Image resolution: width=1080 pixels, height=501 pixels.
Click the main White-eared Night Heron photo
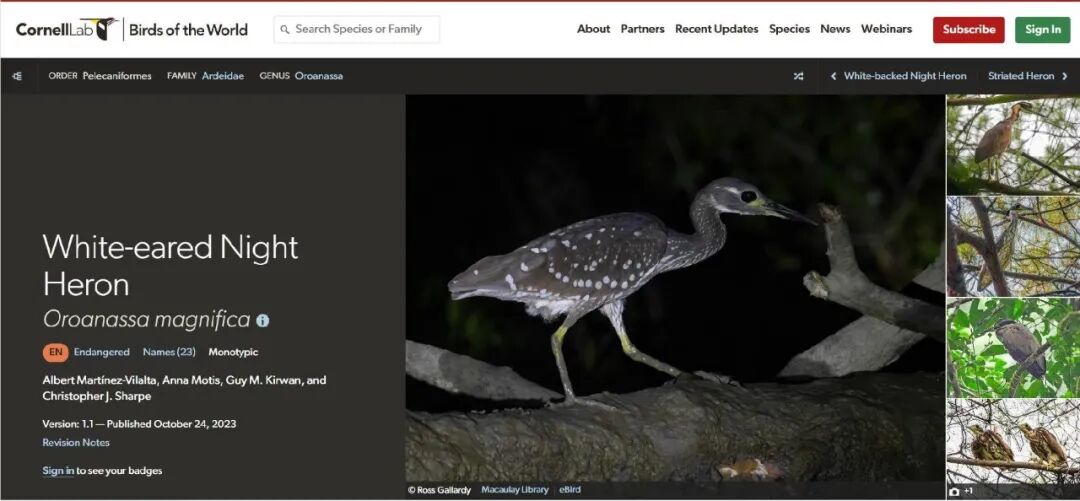pyautogui.click(x=675, y=288)
